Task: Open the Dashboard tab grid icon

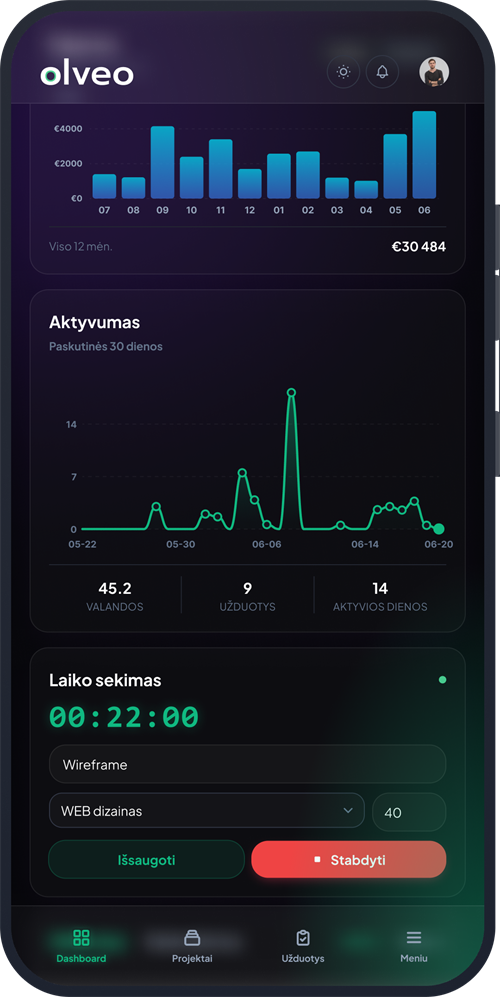Action: point(81,937)
